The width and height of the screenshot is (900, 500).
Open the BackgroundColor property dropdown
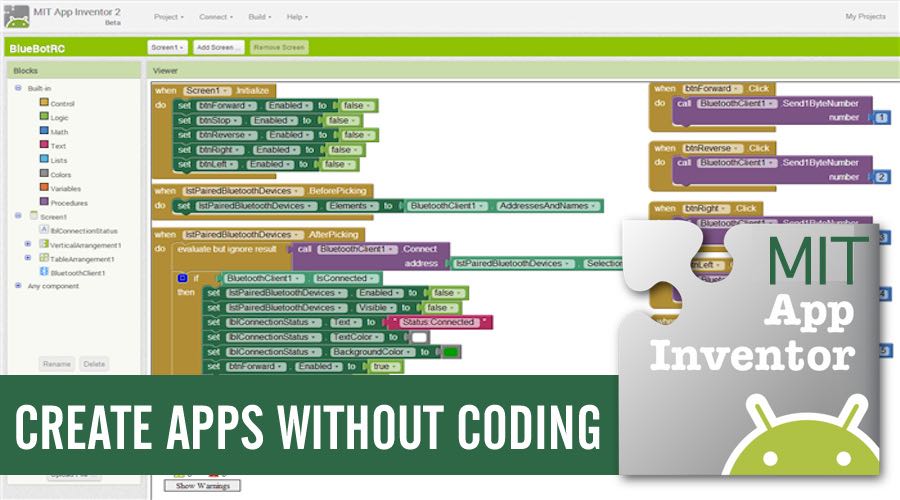tap(372, 352)
